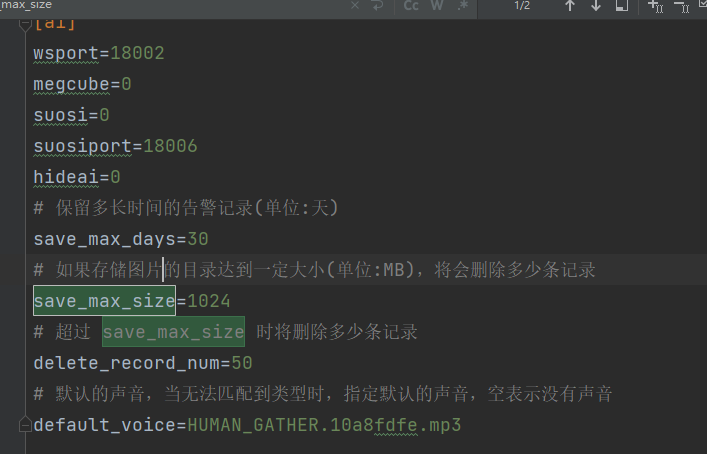Collapse the [ai] section fold marker
The image size is (707, 454).
tap(25, 25)
